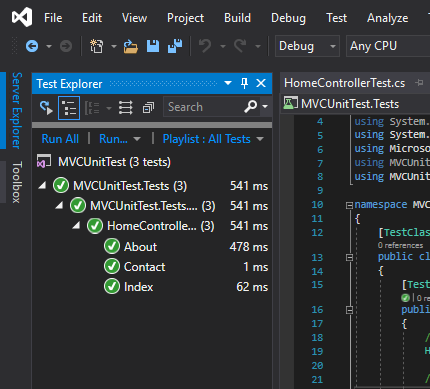Screen dimensions: 430x389
Task: Pin the Test Explorer panel
Action: [x=244, y=83]
